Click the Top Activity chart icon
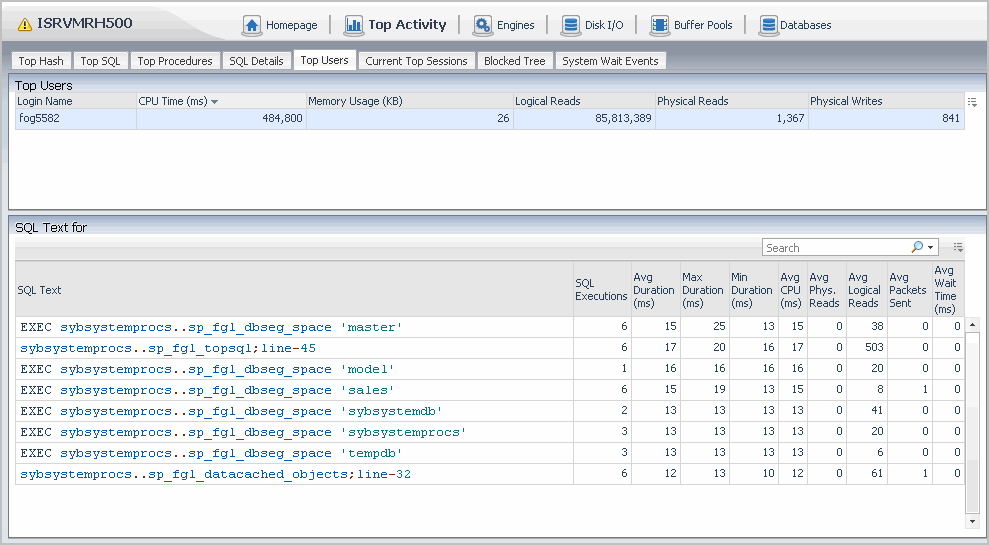The width and height of the screenshot is (989, 545). (354, 25)
